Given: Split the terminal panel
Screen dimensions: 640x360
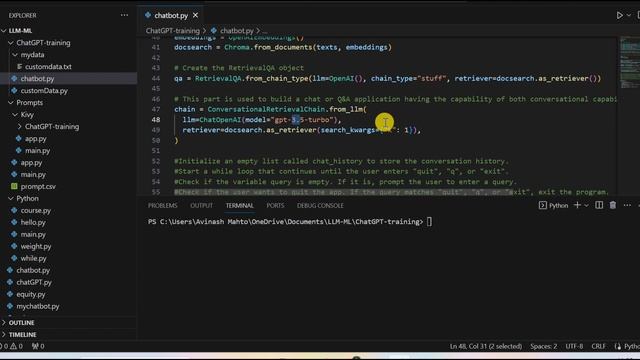Looking at the screenshot, I should (x=599, y=205).
